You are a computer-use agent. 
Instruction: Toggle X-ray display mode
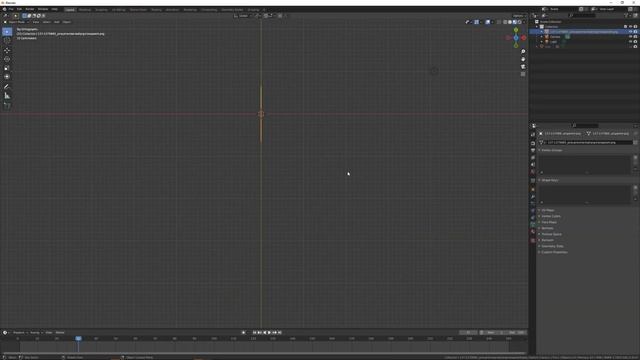coord(499,22)
